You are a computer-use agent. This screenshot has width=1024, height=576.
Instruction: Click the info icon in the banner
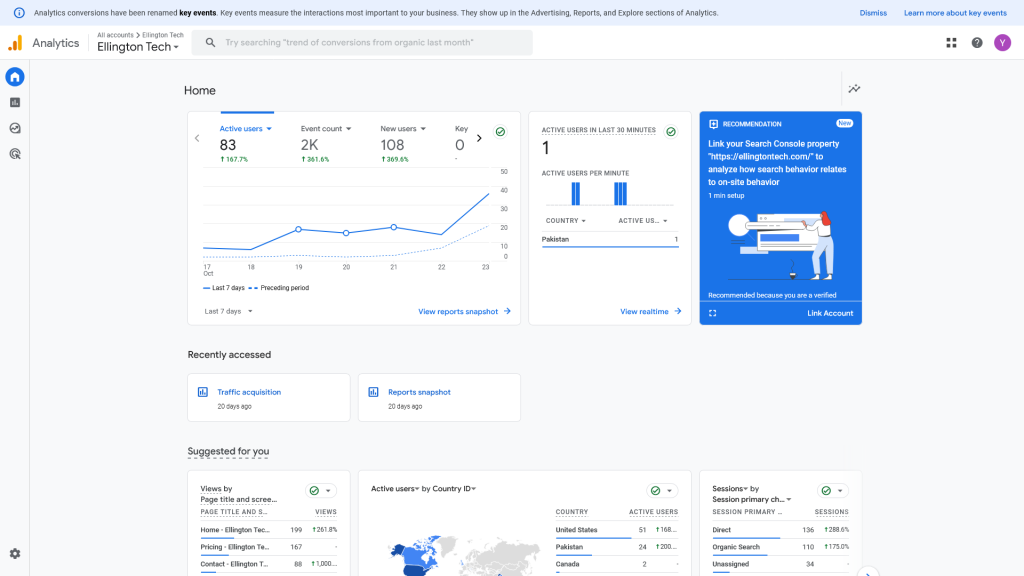pyautogui.click(x=20, y=13)
